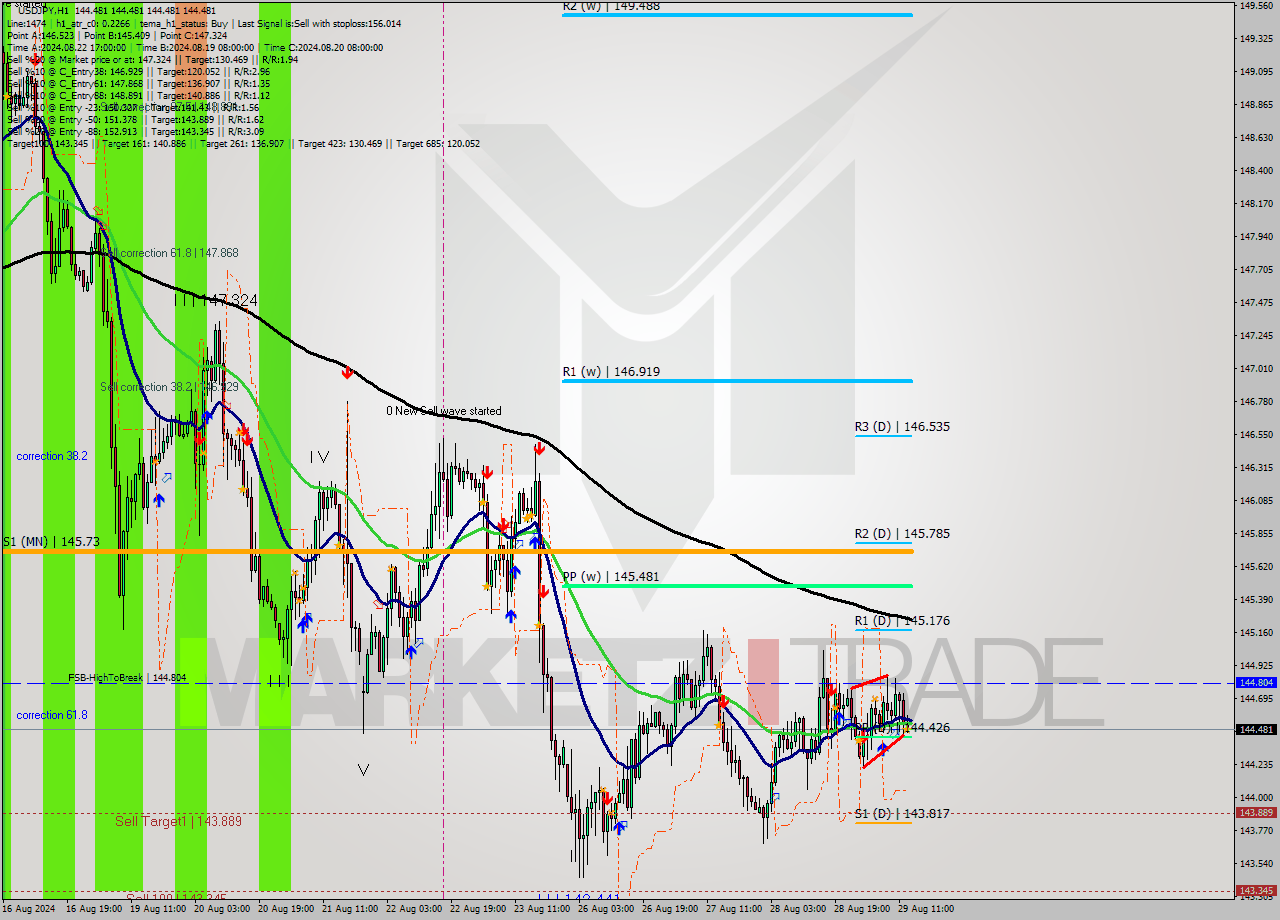Click the 'FSB-HighToBreak | 144.804' label
1280x920 pixels.
tap(127, 677)
